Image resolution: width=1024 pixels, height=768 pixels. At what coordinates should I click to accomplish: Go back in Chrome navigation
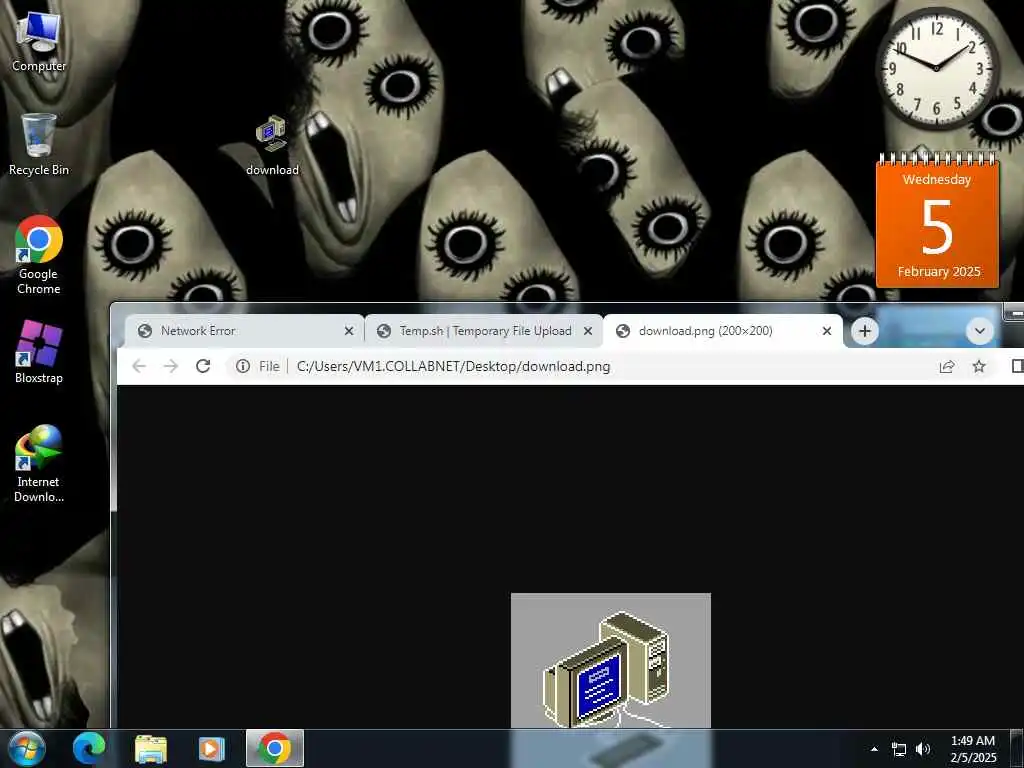139,366
